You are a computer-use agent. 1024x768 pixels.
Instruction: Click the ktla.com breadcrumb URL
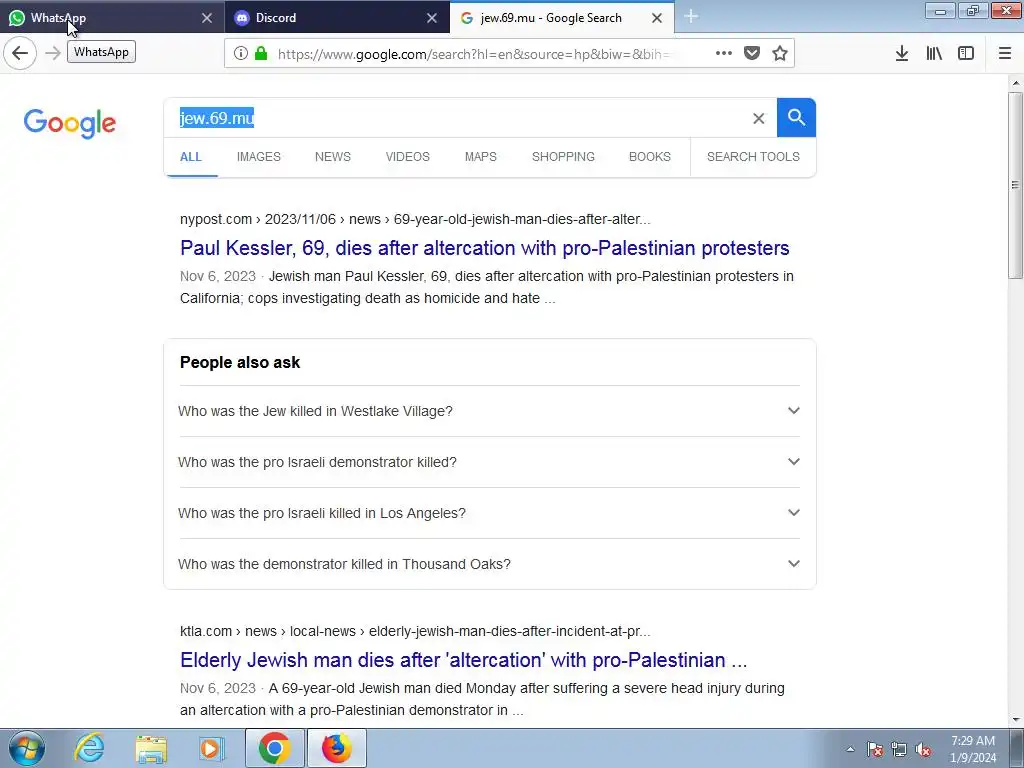pyautogui.click(x=415, y=632)
